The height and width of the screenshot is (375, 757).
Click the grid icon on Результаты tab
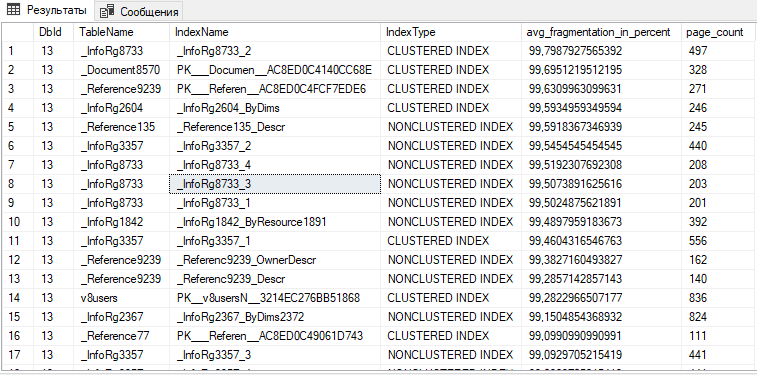click(x=14, y=10)
